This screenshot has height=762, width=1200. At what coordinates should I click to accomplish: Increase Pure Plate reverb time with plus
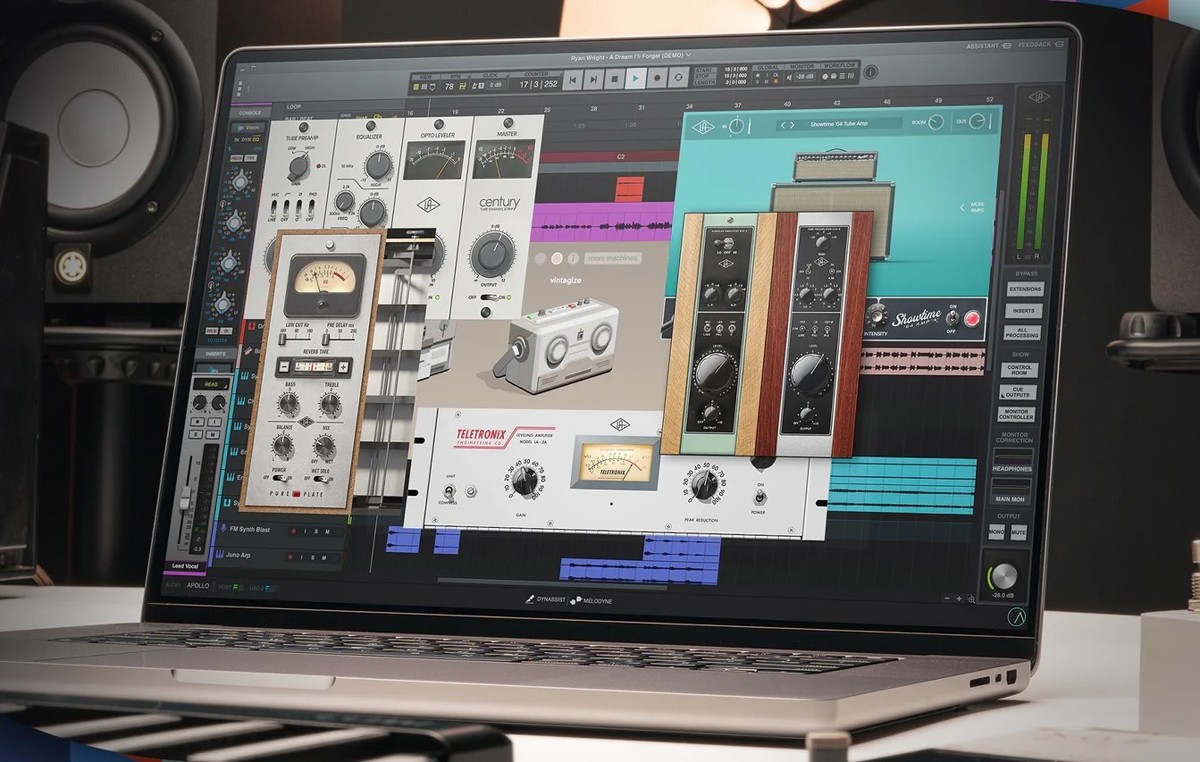pyautogui.click(x=343, y=367)
